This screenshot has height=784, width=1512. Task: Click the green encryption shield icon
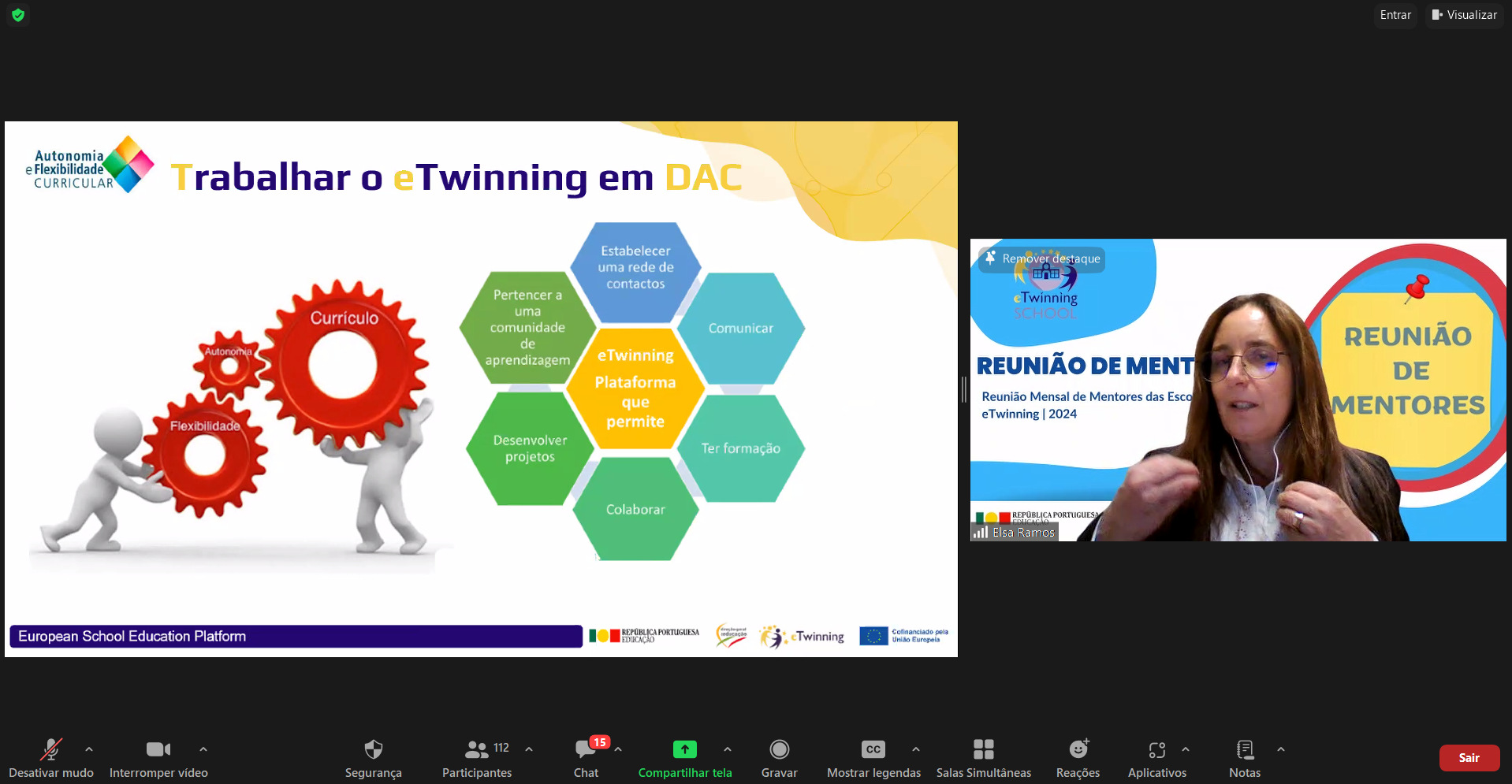[18, 15]
